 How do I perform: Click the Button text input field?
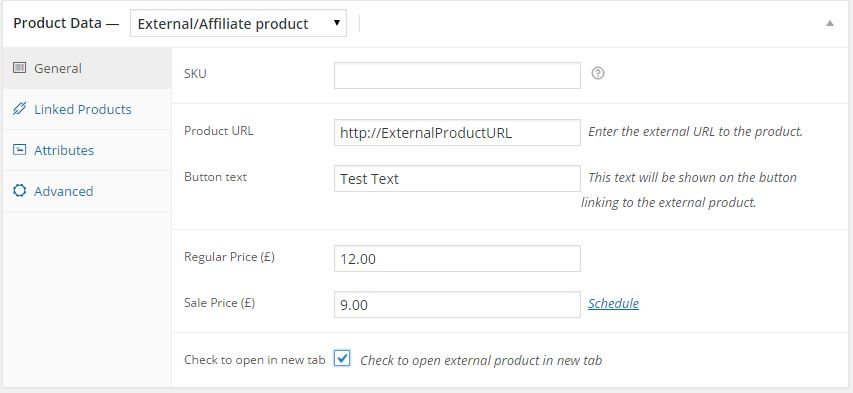pos(457,179)
